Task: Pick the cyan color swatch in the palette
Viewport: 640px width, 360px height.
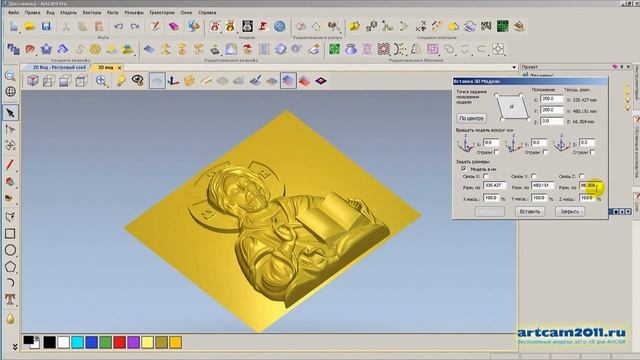Action: [x=78, y=342]
